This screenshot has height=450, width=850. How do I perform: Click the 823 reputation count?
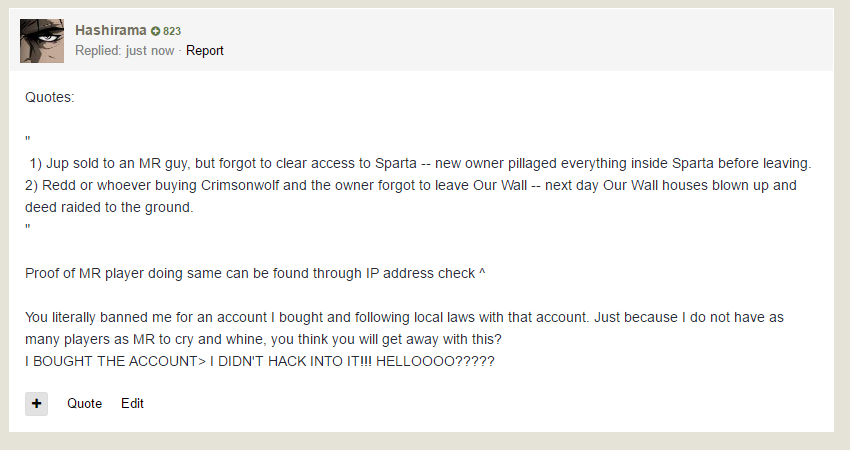click(x=172, y=31)
